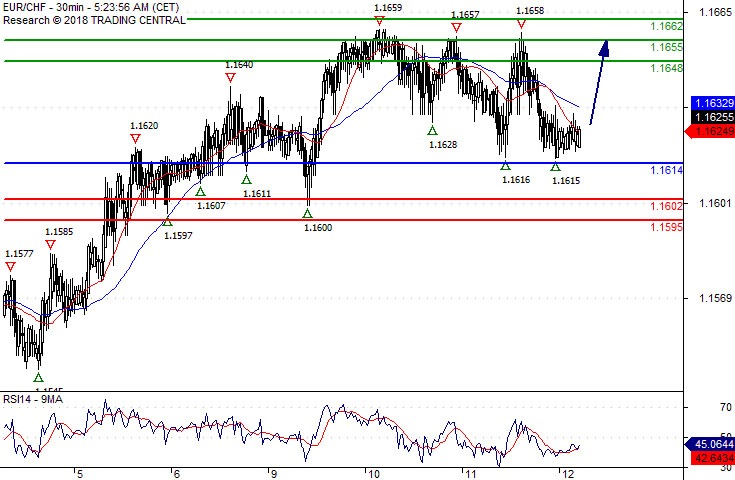Click the 1.1585 swing high value
Image resolution: width=735 pixels, height=480 pixels.
tap(59, 232)
